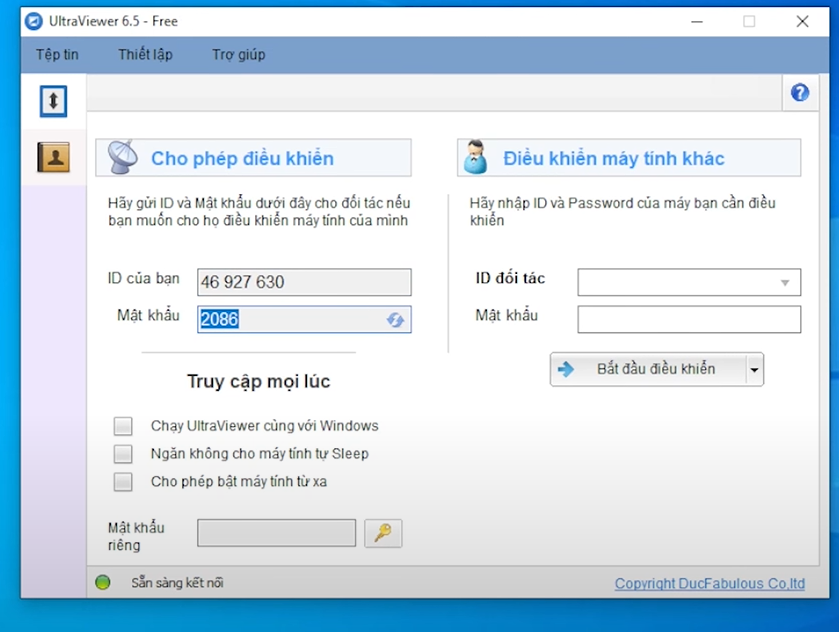Viewport: 839px width, 632px height.
Task: Enable Chạy UltraViewer cùng với Windows checkbox
Action: [x=123, y=426]
